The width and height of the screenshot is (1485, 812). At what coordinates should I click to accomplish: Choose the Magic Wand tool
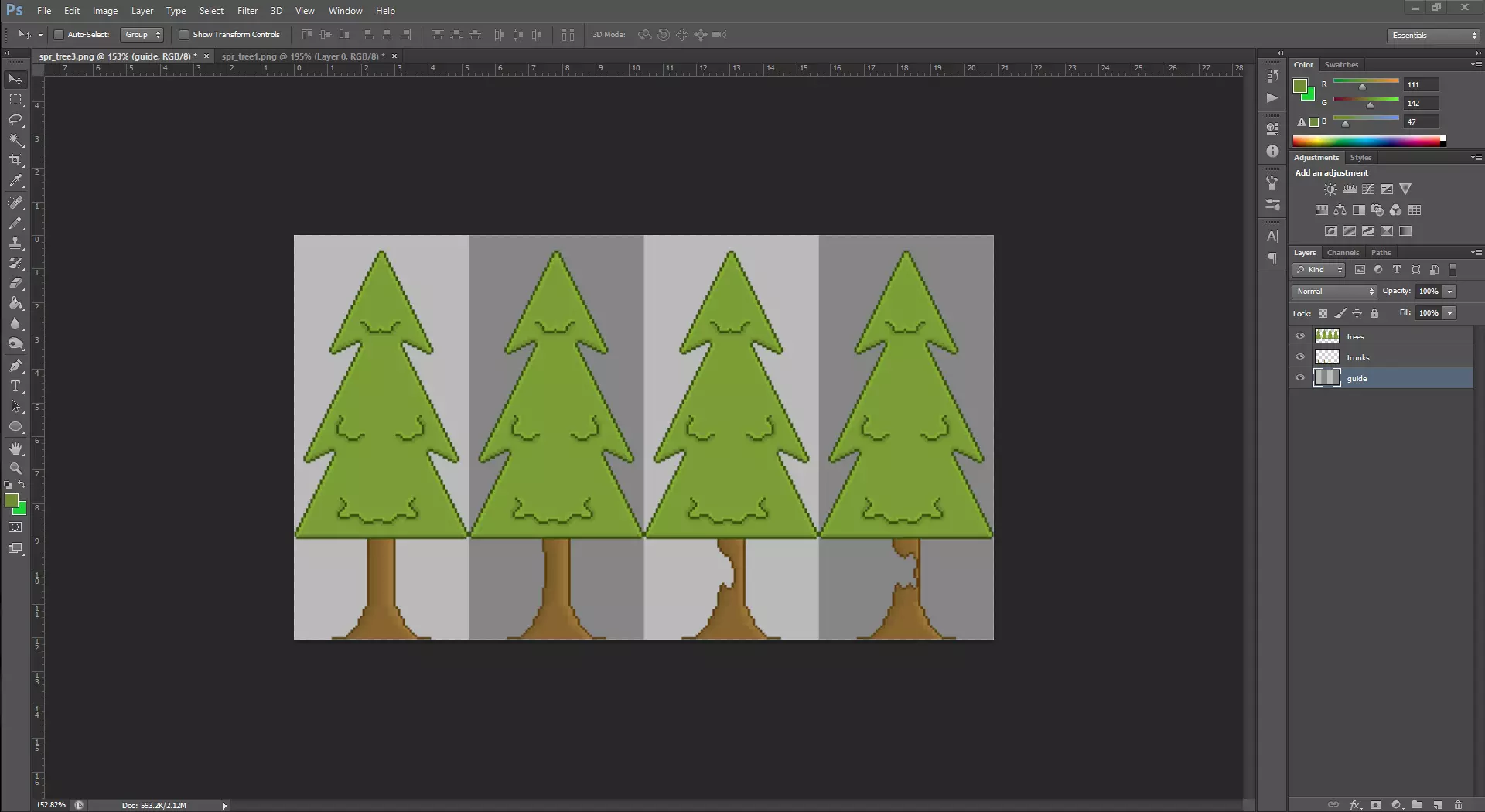coord(15,140)
